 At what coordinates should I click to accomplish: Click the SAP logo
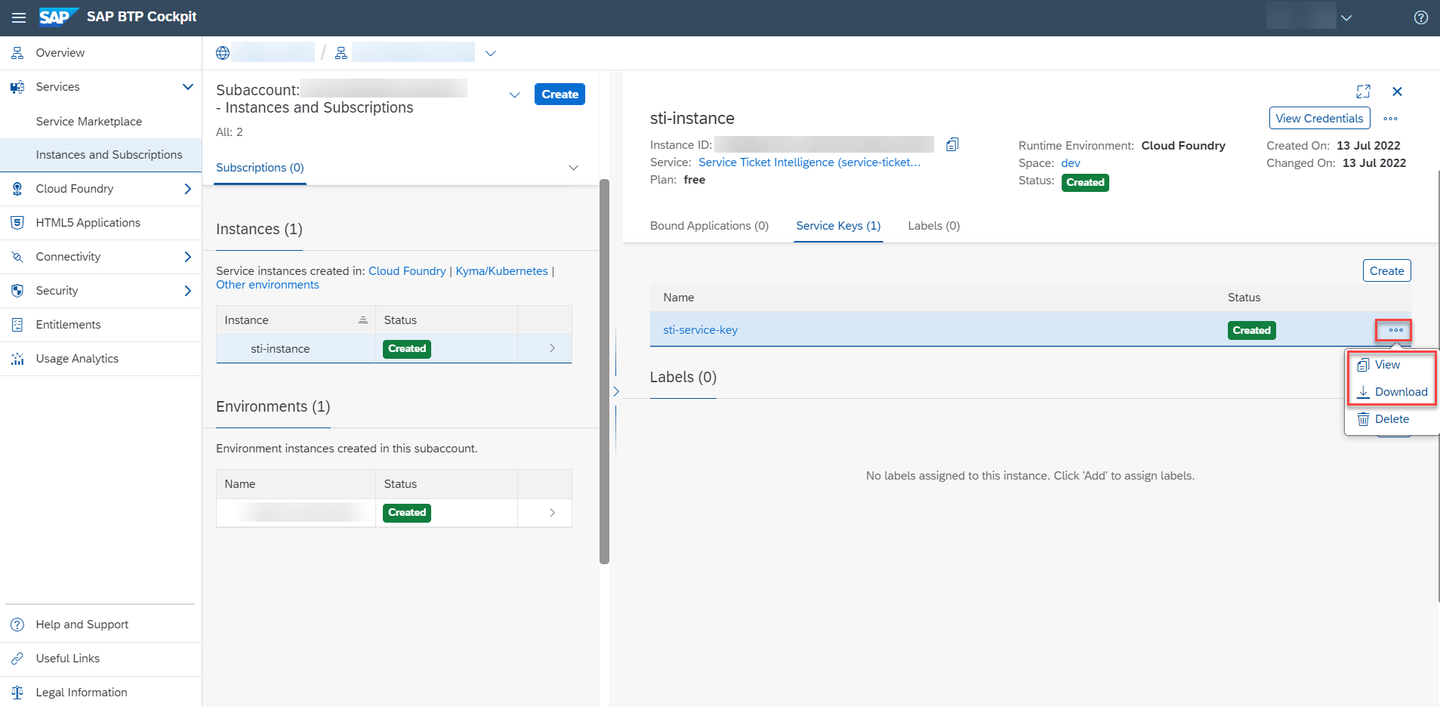point(60,17)
